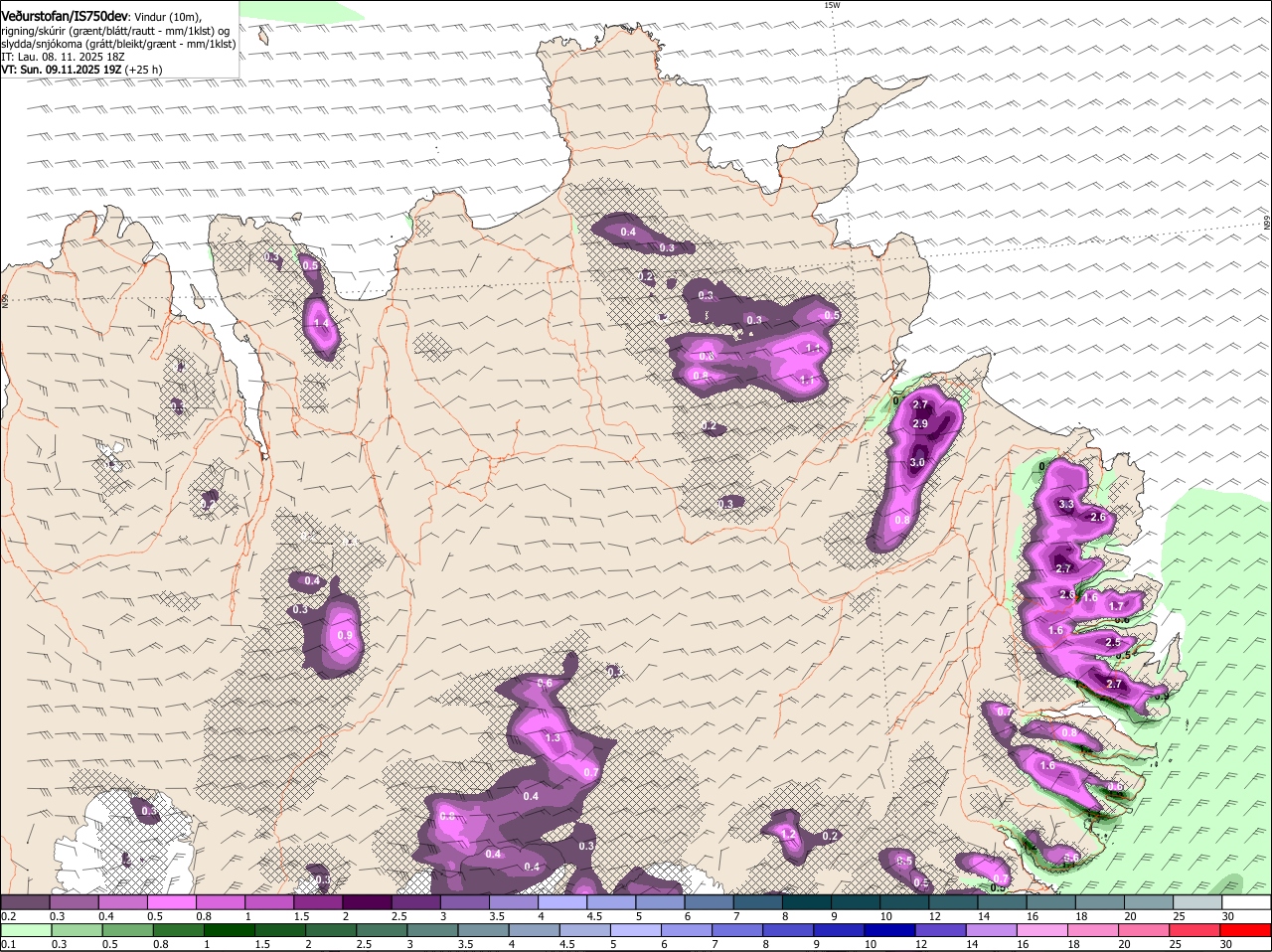Image resolution: width=1272 pixels, height=952 pixels.
Task: Select the upper legend swatch between 0.8 and 1
Action: point(221,902)
